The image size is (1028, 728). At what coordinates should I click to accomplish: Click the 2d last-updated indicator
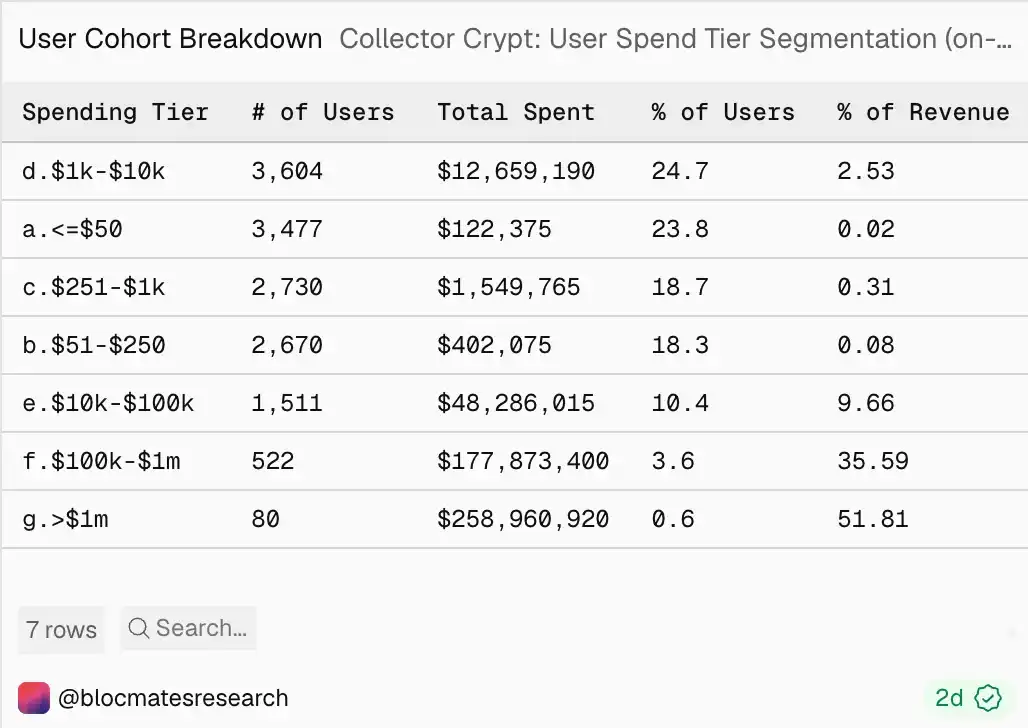pyautogui.click(x=949, y=698)
